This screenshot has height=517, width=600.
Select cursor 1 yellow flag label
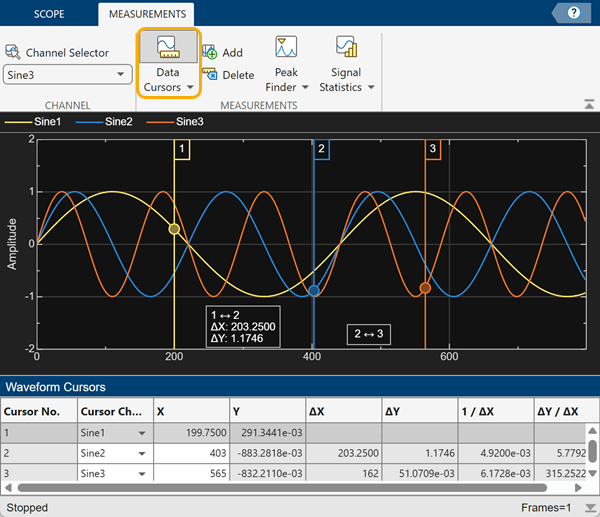(182, 149)
